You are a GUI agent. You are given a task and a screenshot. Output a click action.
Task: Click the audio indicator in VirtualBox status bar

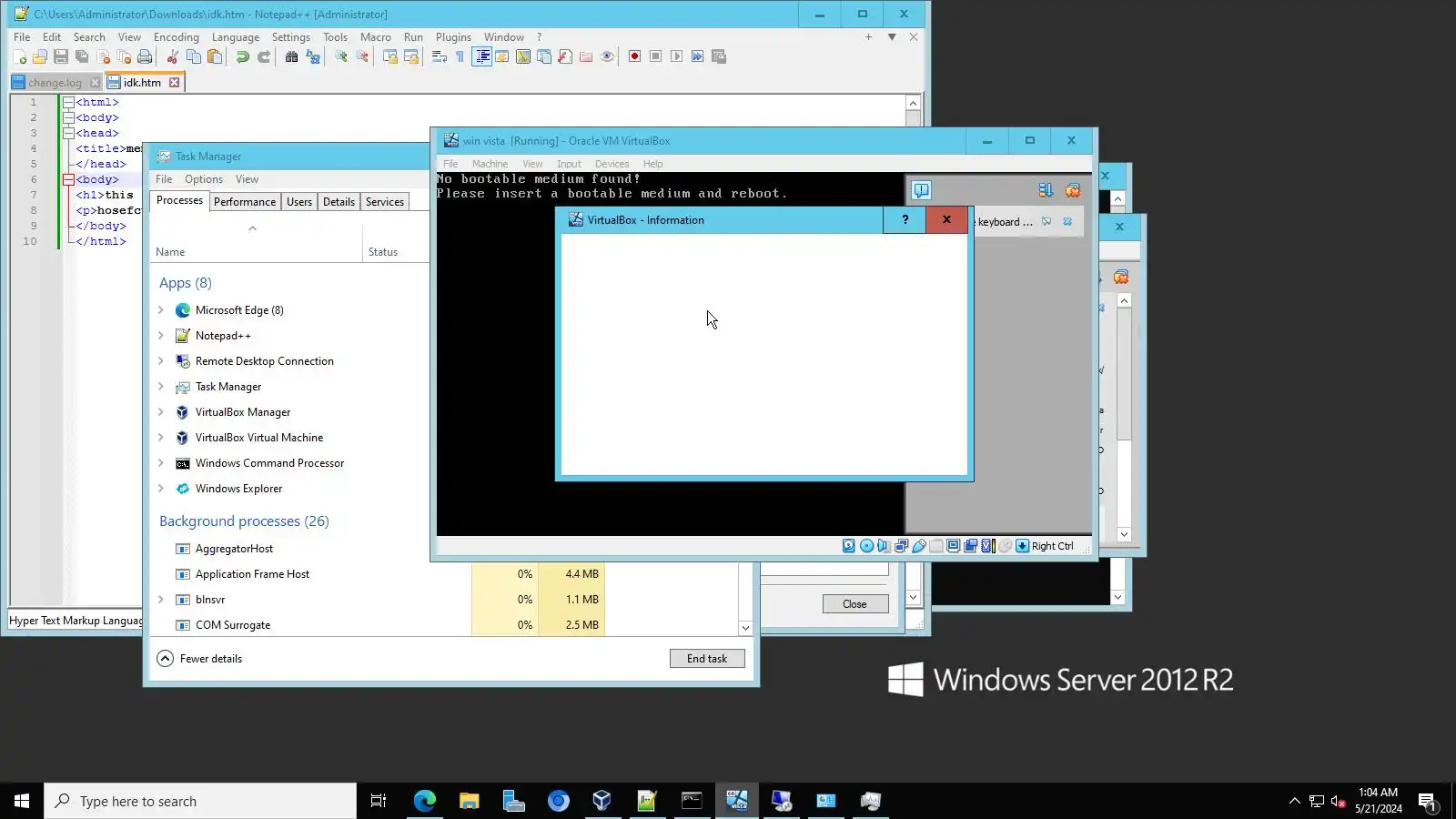(x=884, y=546)
